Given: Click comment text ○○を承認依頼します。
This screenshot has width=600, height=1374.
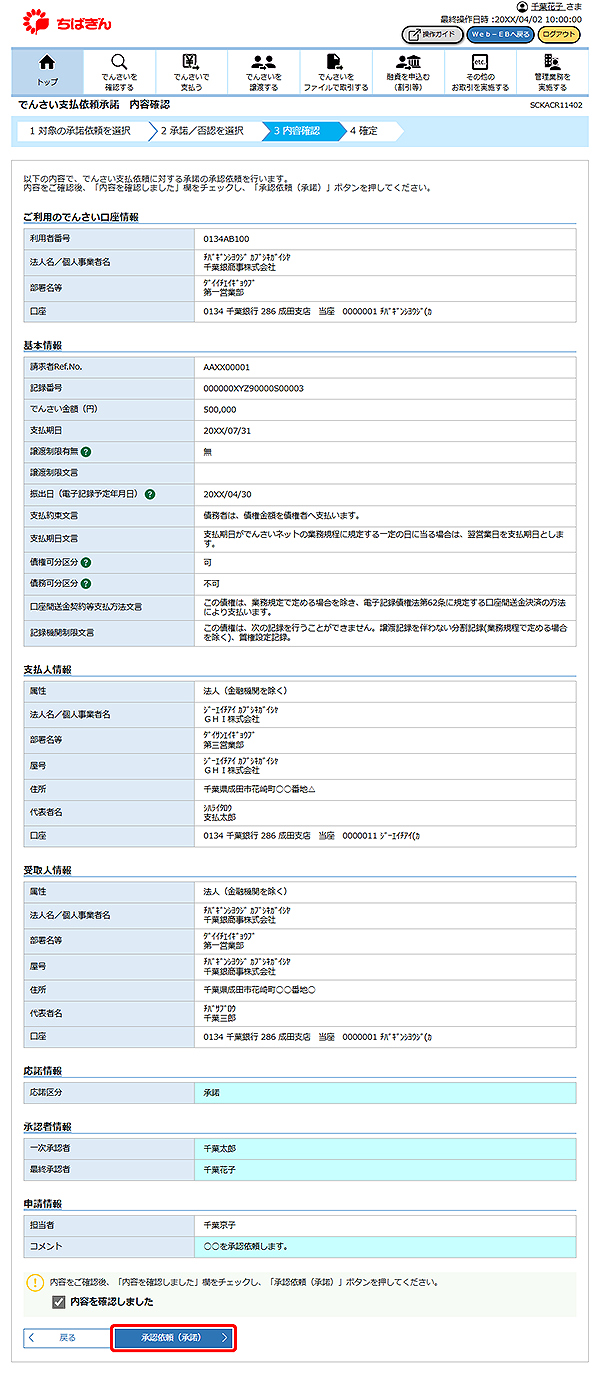Looking at the screenshot, I should (x=246, y=1245).
